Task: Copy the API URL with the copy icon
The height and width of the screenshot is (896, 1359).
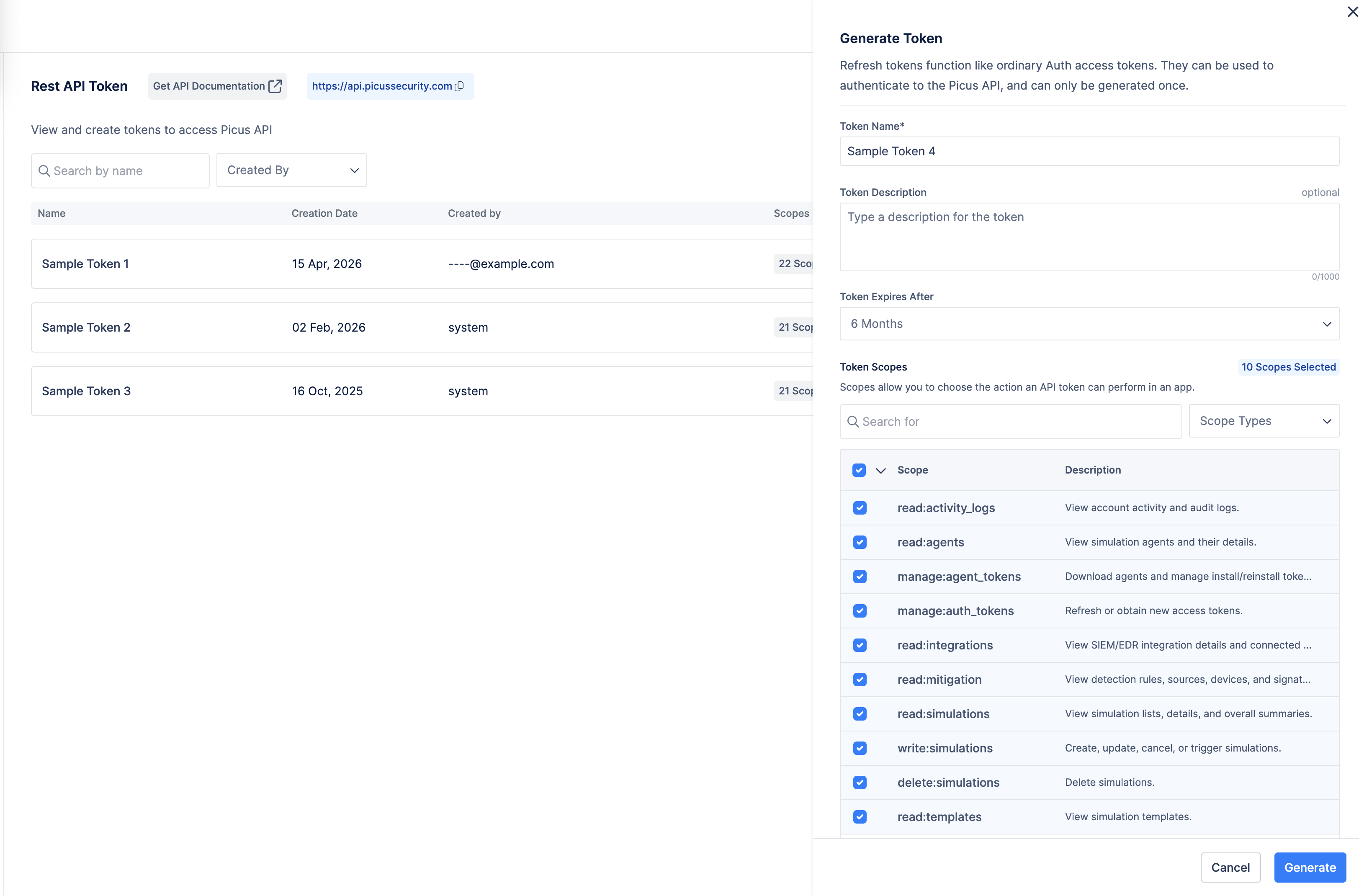Action: [x=459, y=86]
